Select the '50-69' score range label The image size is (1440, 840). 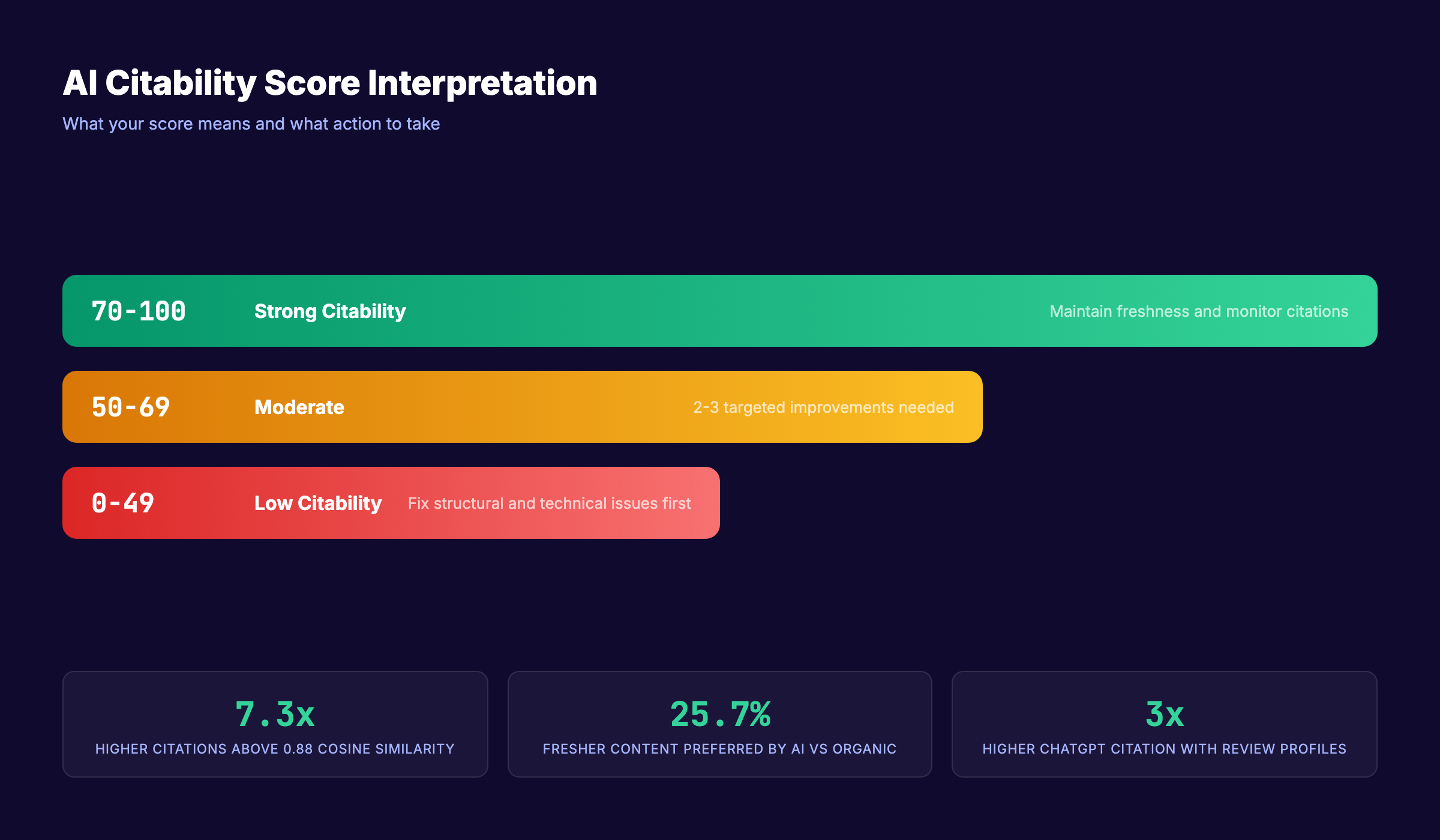coord(131,407)
